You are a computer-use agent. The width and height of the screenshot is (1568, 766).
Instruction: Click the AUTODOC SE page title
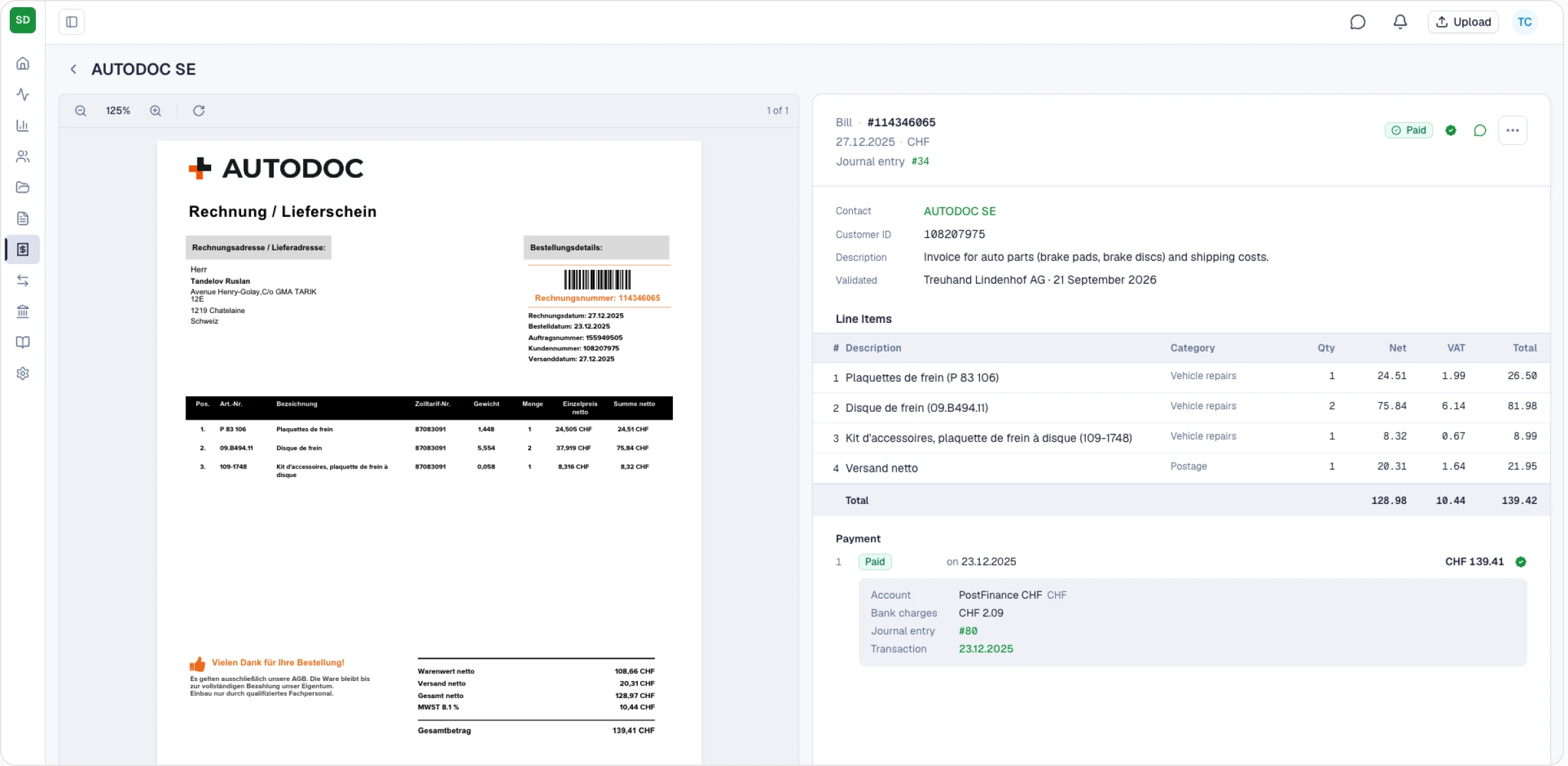tap(143, 69)
